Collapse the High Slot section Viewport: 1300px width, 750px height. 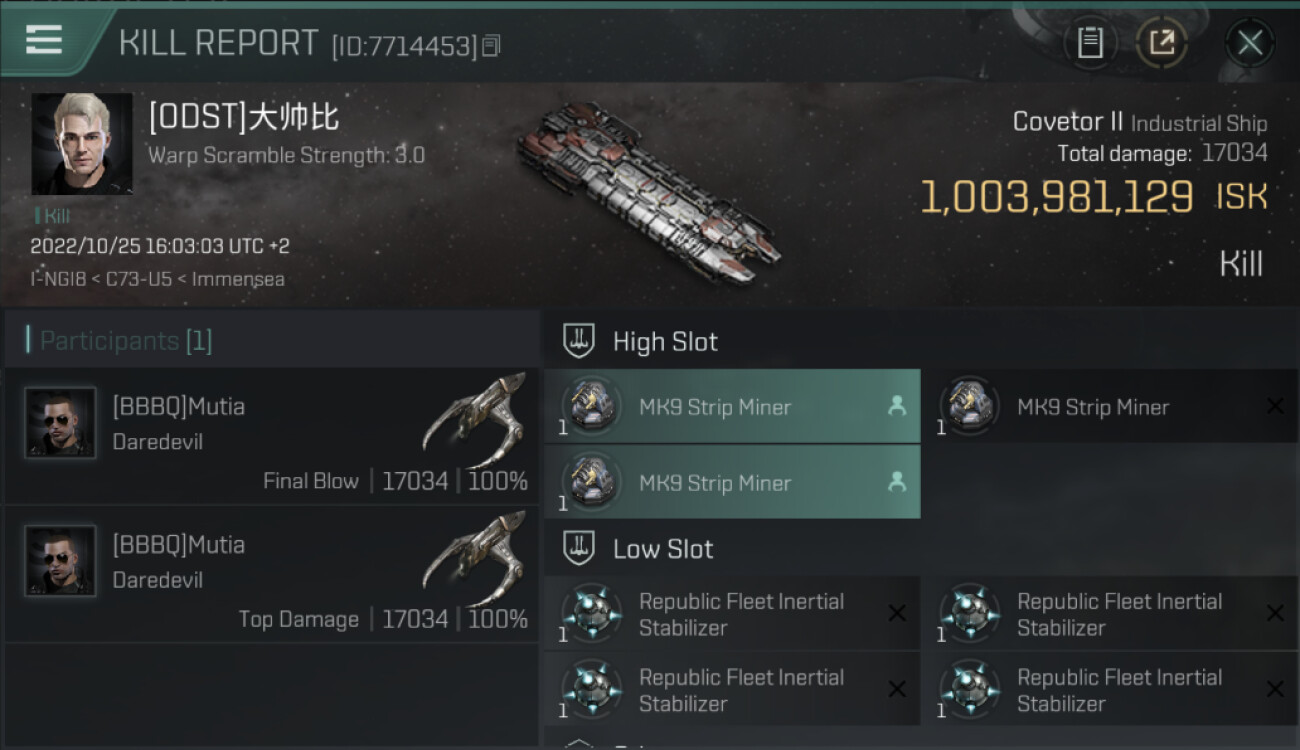coord(579,341)
